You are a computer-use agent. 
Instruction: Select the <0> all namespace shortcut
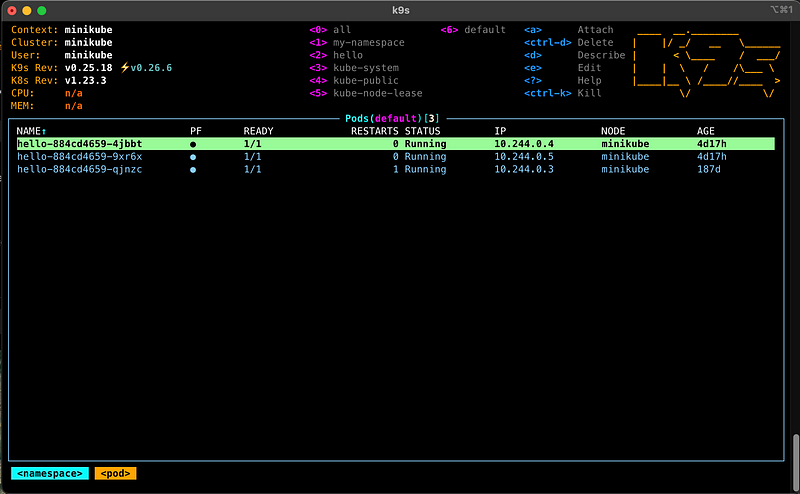(330, 30)
